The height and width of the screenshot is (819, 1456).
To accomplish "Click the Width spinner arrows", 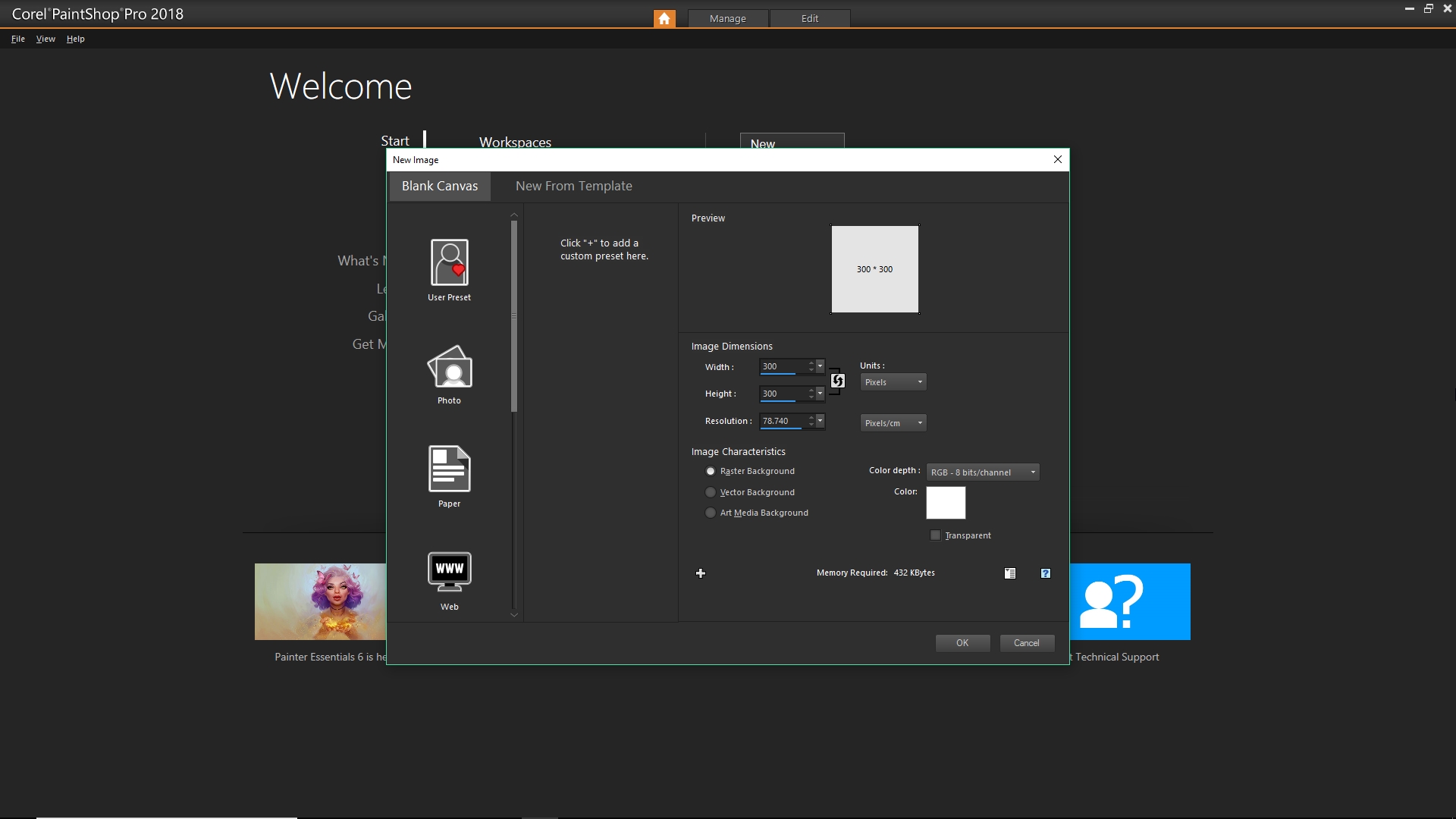I will point(811,366).
